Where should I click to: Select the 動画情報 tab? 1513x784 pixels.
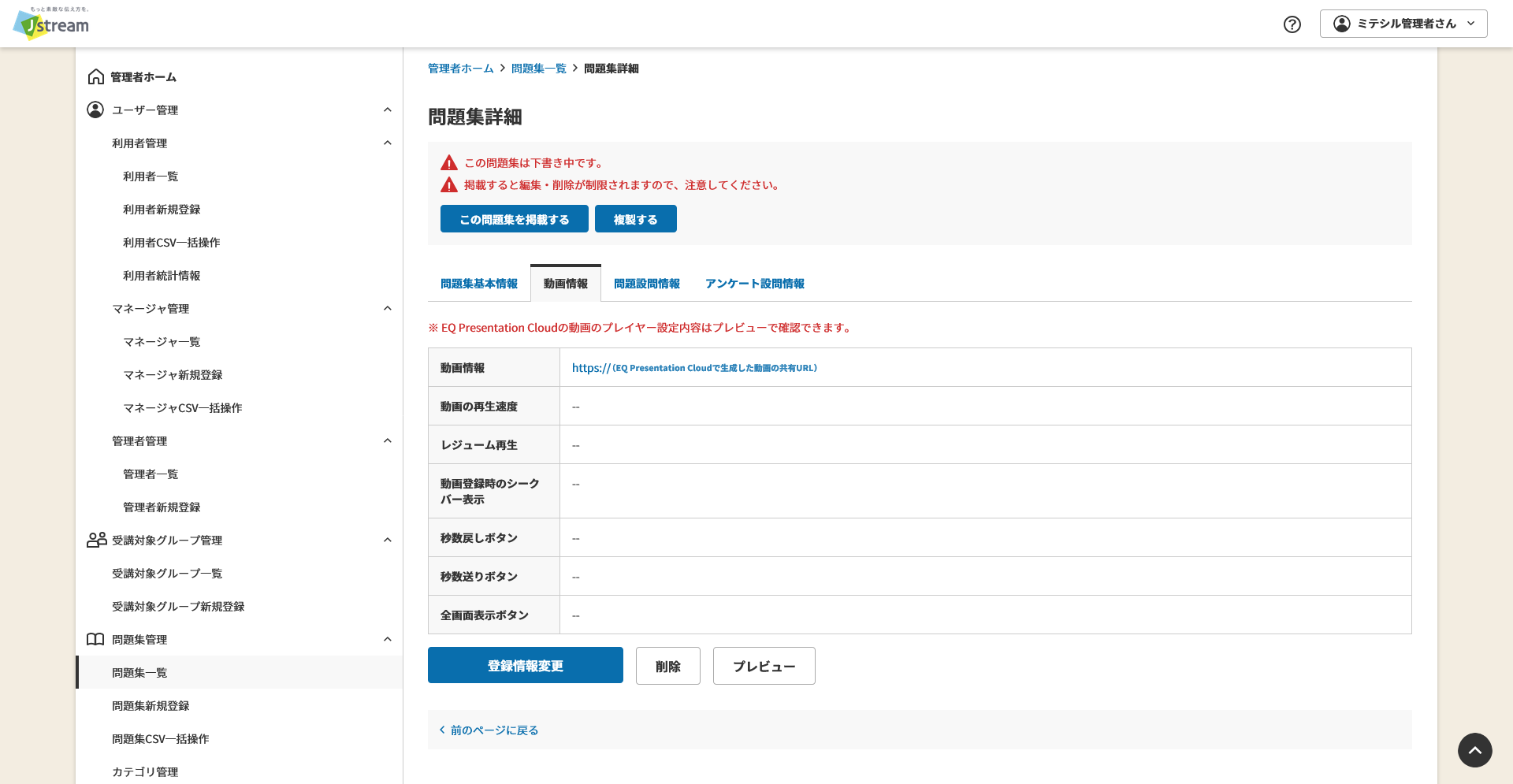point(566,284)
